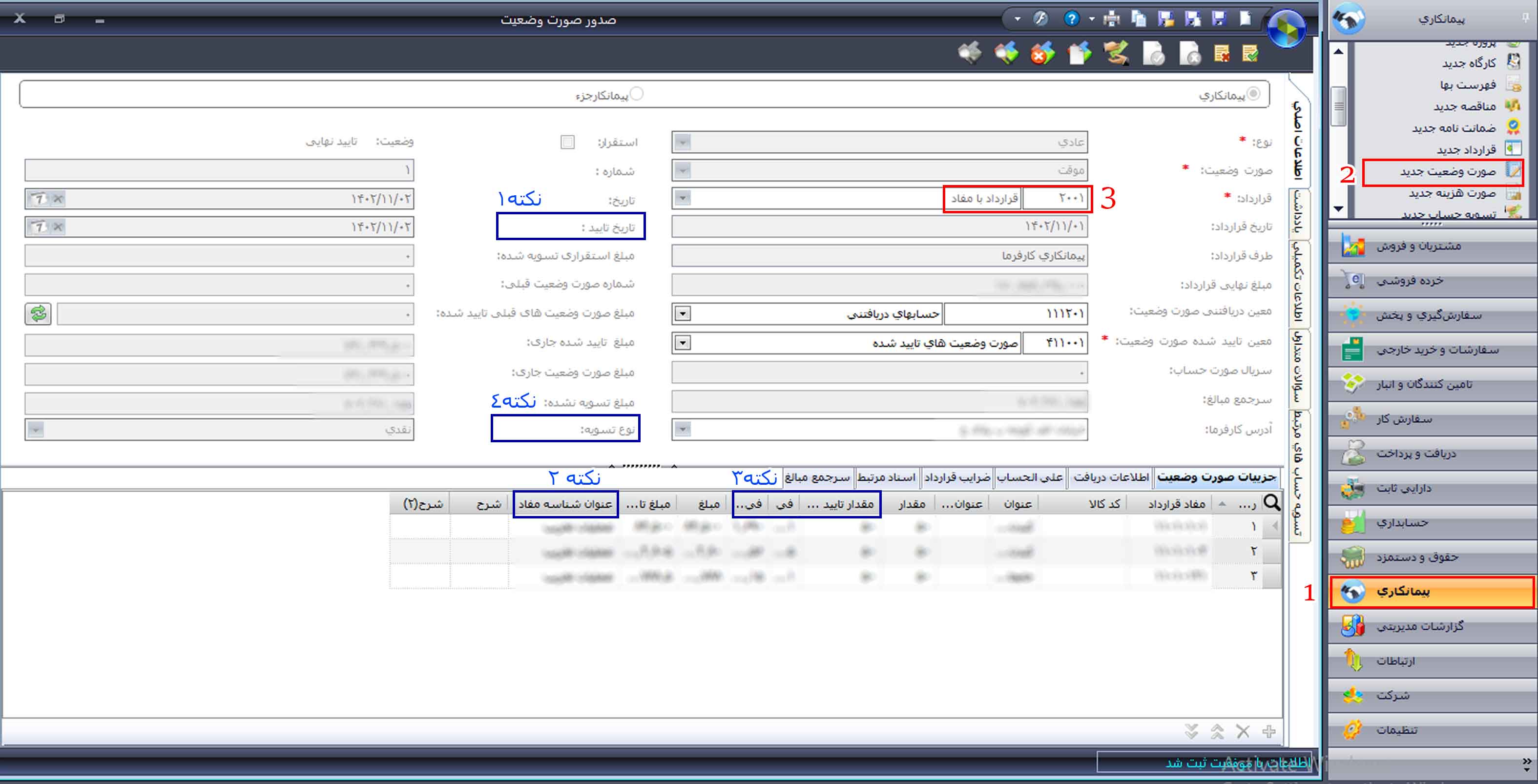Click the printer icon in the title toolbar
1538x784 pixels.
(x=1112, y=19)
